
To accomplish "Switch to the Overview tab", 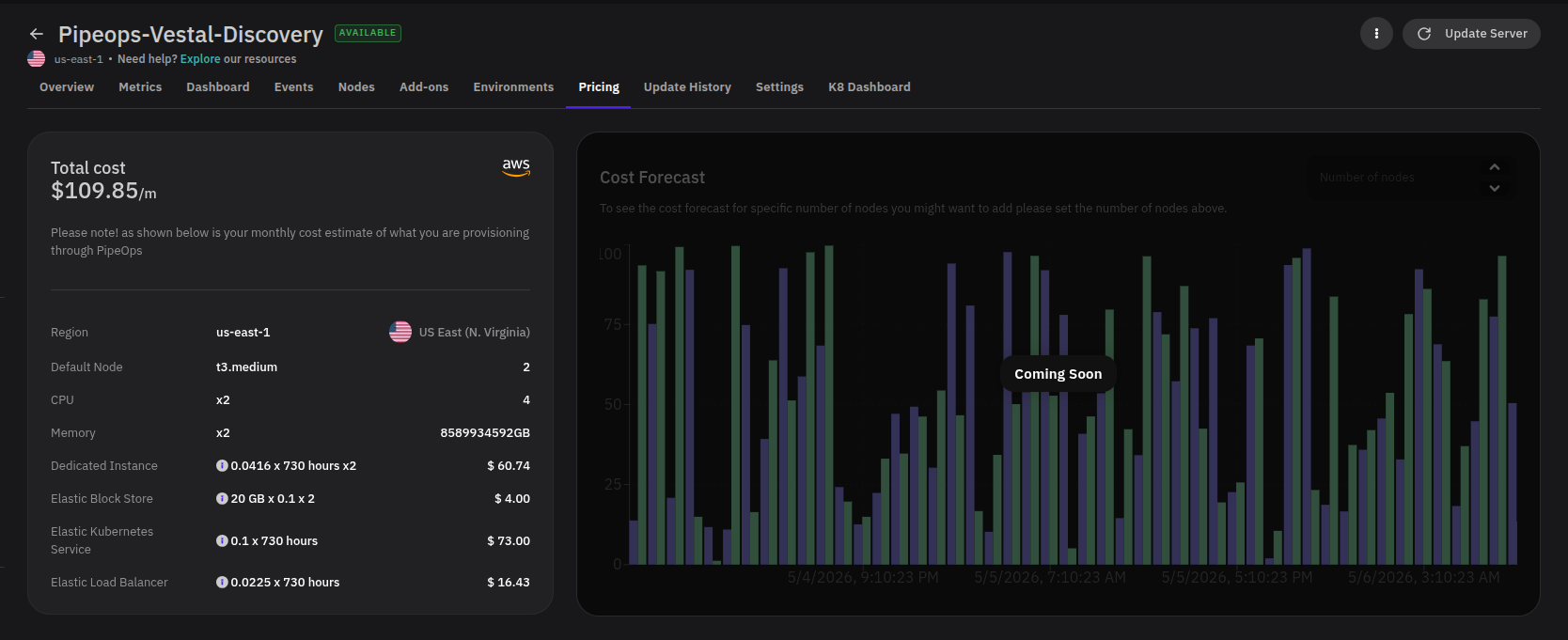I will coord(67,86).
